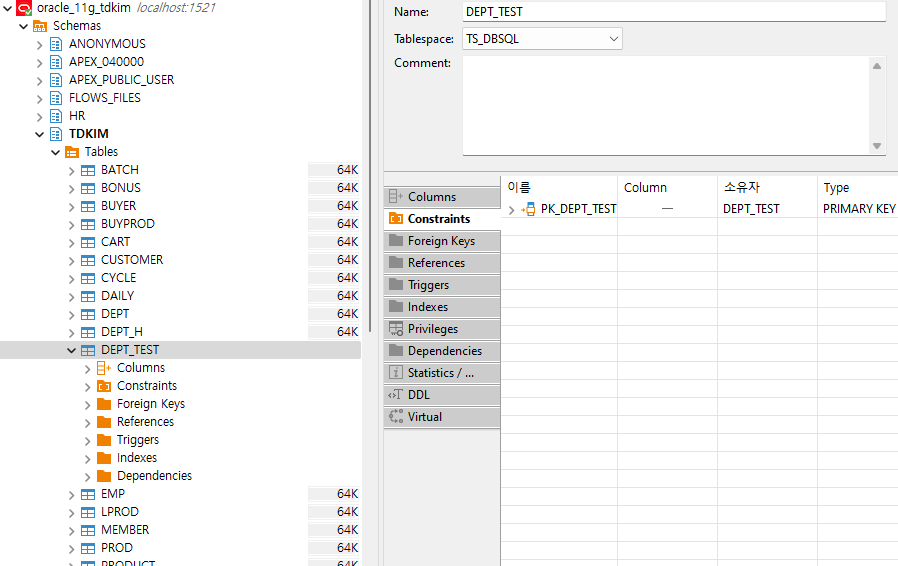
Task: Switch to the References editor tab
Action: 442,263
